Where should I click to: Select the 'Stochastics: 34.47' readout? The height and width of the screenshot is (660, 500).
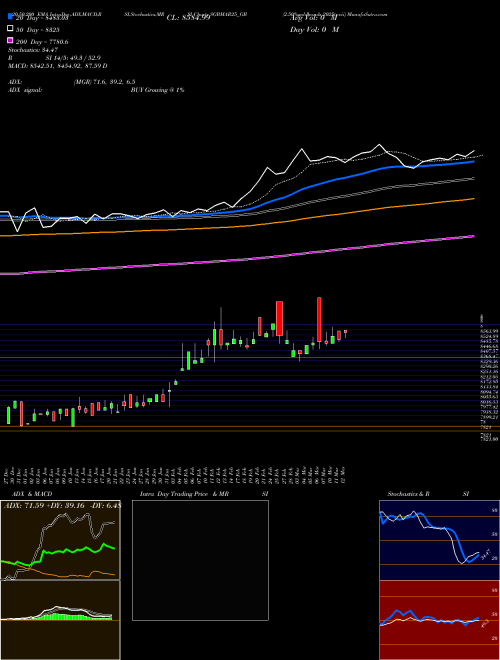coord(33,50)
